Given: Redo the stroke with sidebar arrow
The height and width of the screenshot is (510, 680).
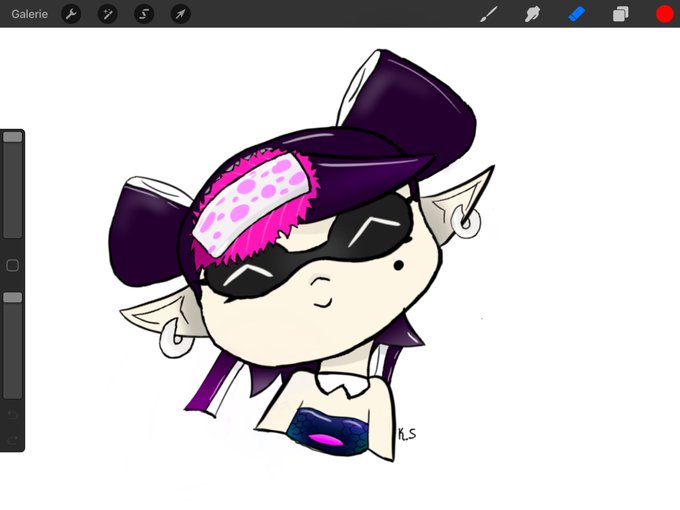Looking at the screenshot, I should click(13, 441).
